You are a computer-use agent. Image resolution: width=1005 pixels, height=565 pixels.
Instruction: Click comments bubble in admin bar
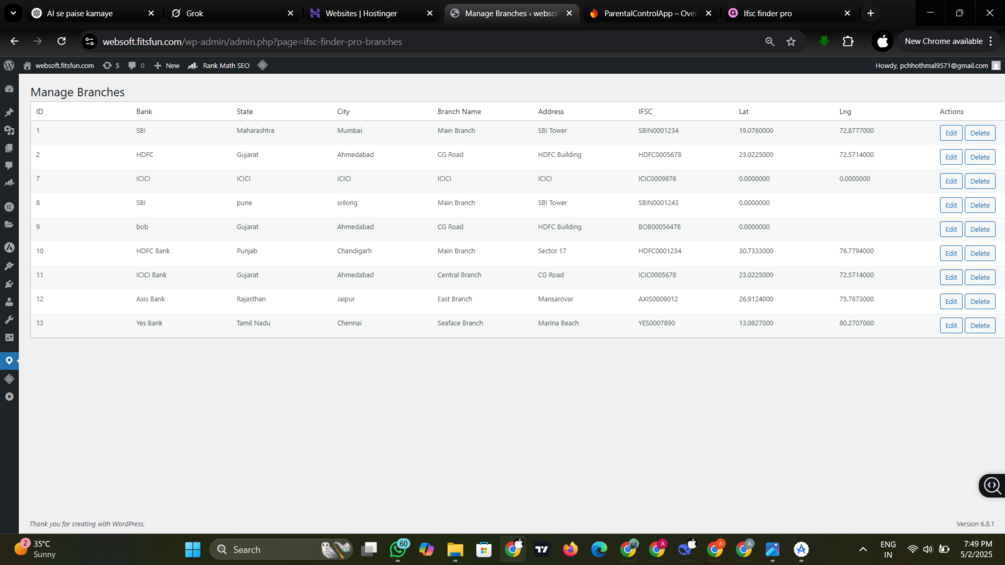pyautogui.click(x=136, y=65)
